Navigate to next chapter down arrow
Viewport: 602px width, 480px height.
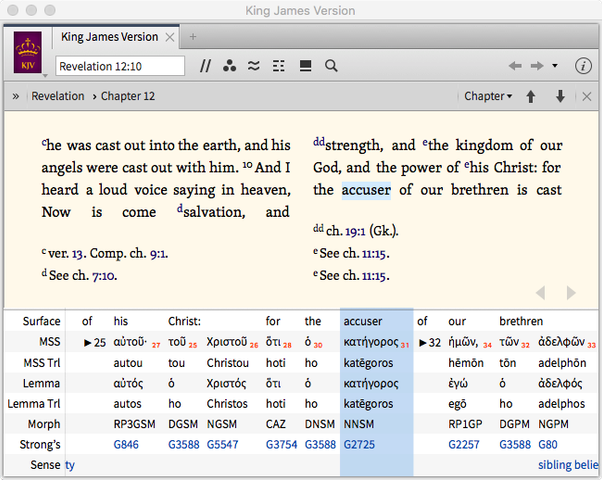point(560,96)
